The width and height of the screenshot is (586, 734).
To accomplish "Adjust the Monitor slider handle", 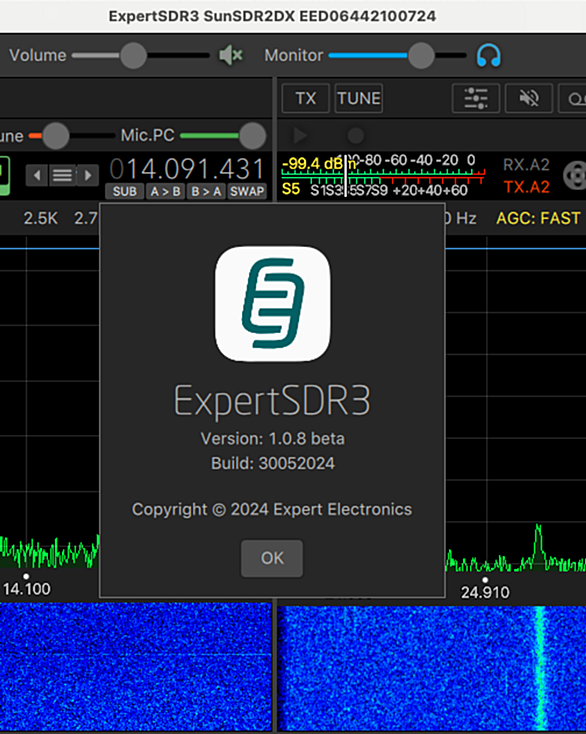I will (421, 55).
